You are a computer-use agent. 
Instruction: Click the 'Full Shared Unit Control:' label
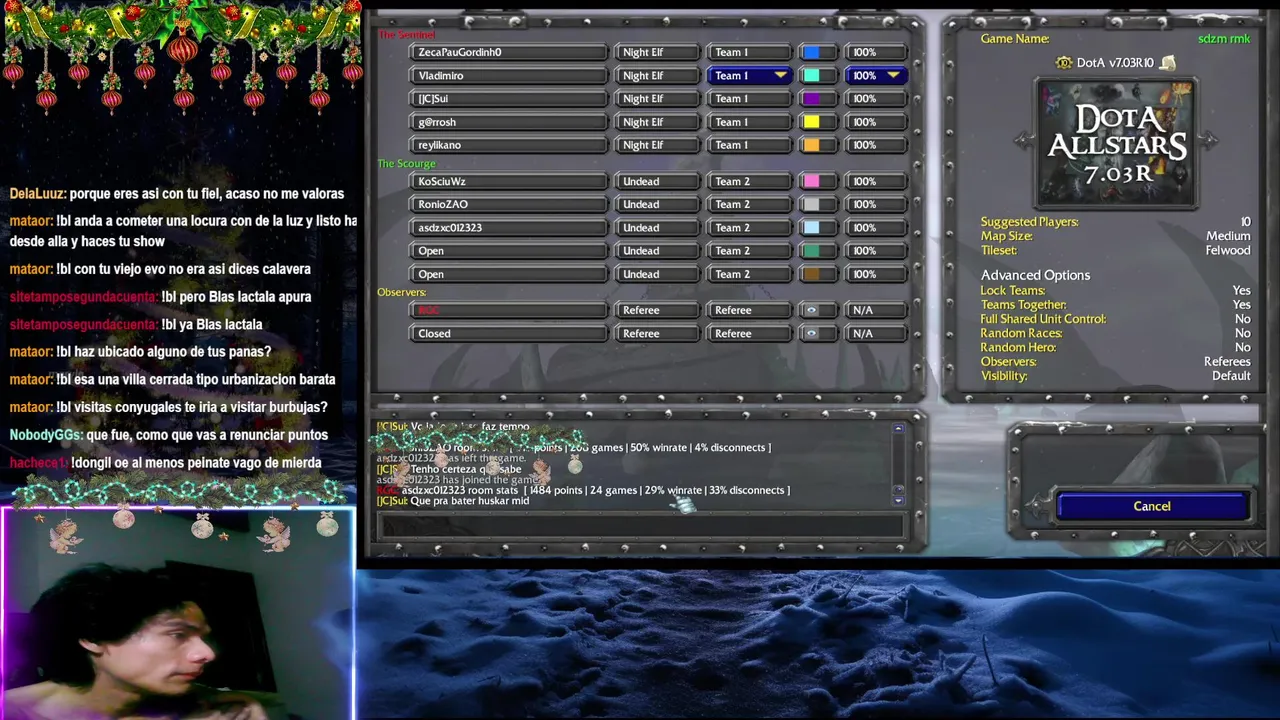(x=1043, y=319)
